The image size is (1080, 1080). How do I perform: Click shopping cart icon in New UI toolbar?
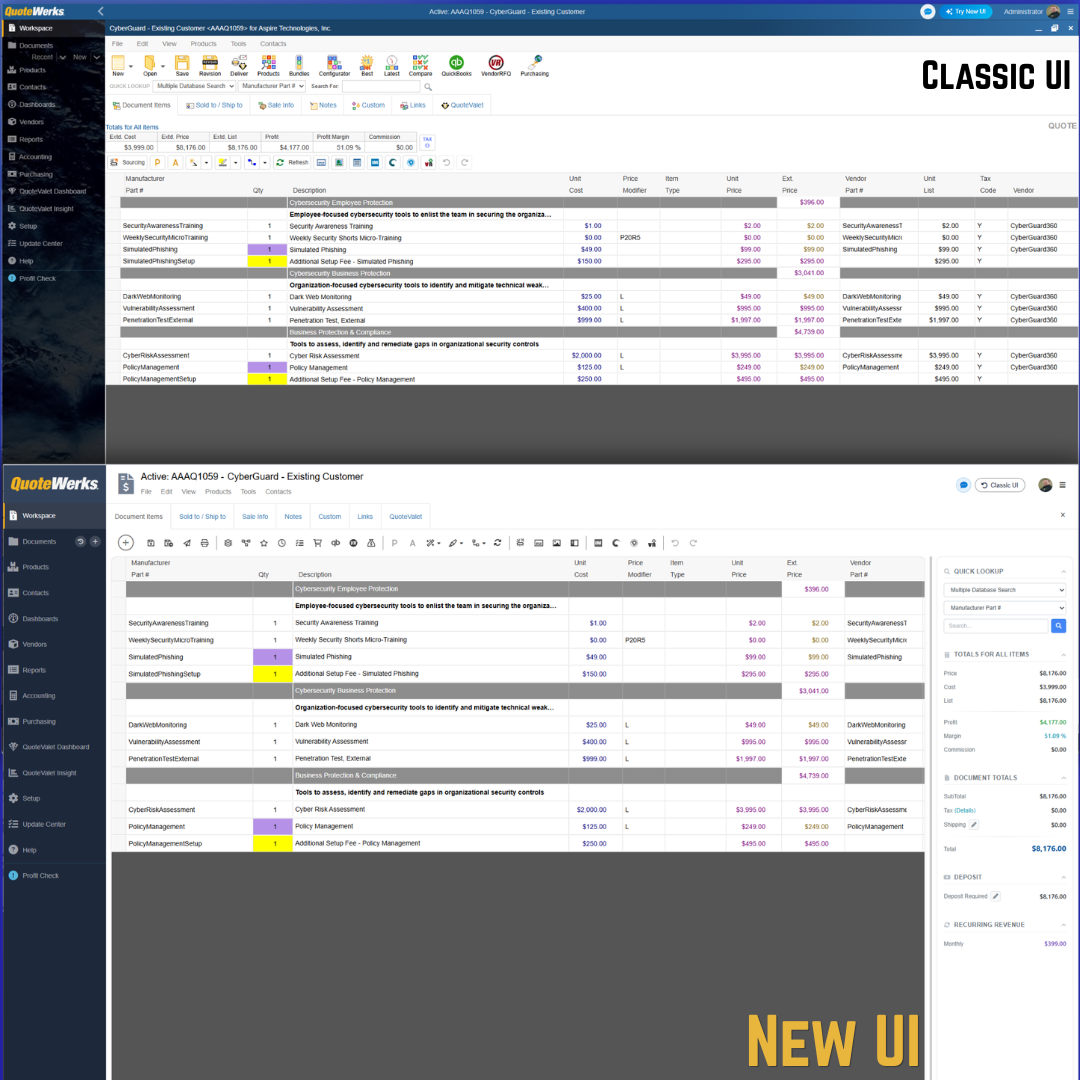(318, 543)
